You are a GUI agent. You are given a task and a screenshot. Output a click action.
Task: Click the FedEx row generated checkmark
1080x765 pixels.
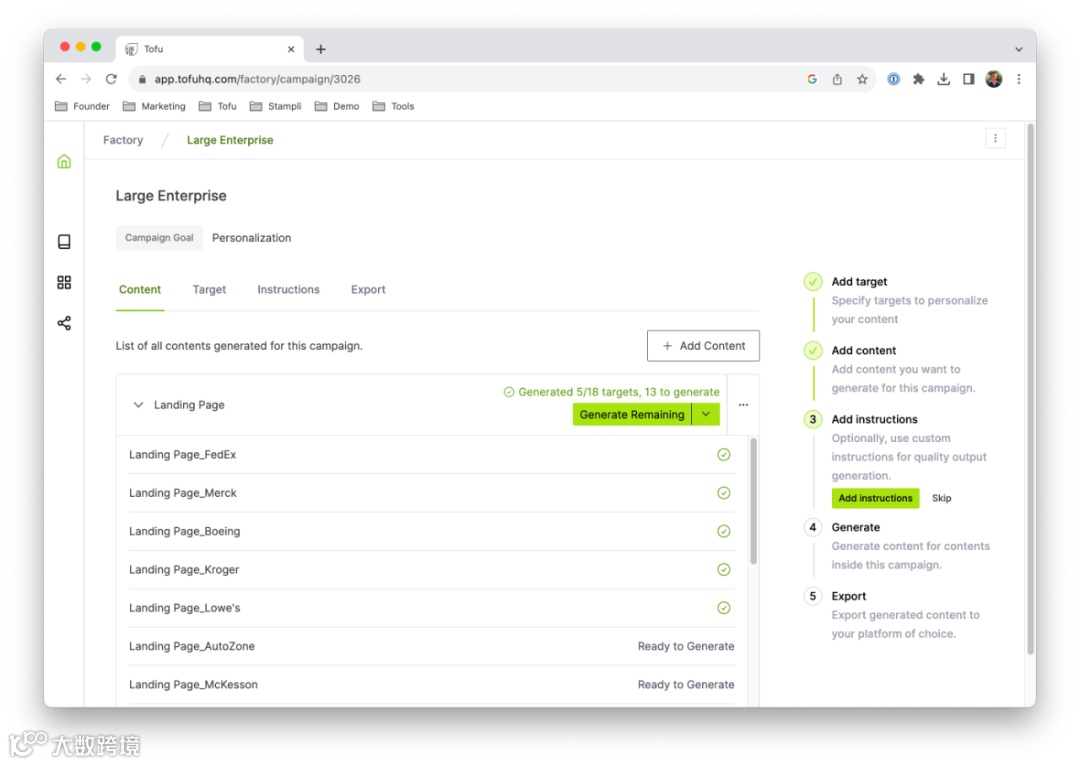[x=723, y=454]
